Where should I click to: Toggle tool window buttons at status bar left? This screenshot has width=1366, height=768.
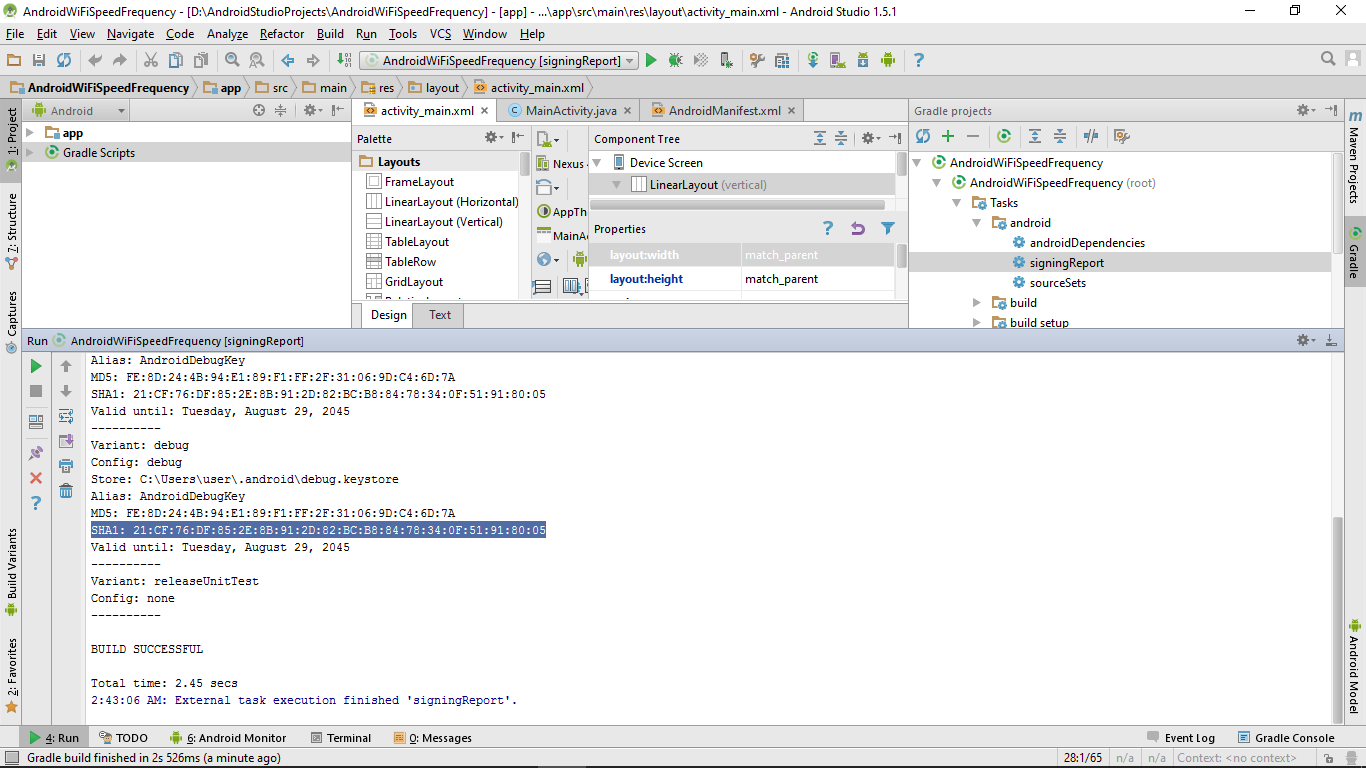click(11, 758)
